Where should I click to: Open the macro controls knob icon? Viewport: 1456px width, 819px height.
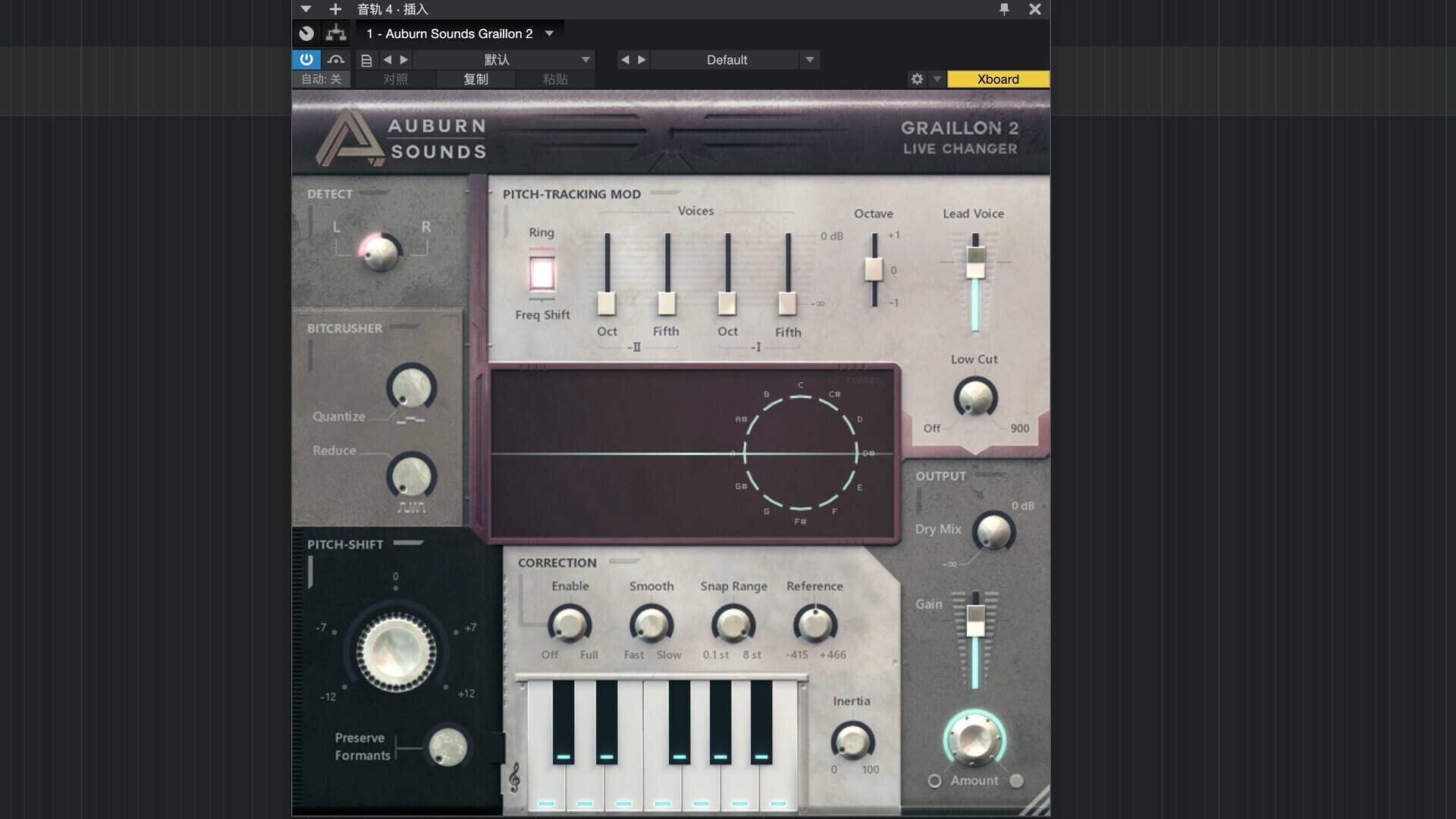pyautogui.click(x=306, y=33)
